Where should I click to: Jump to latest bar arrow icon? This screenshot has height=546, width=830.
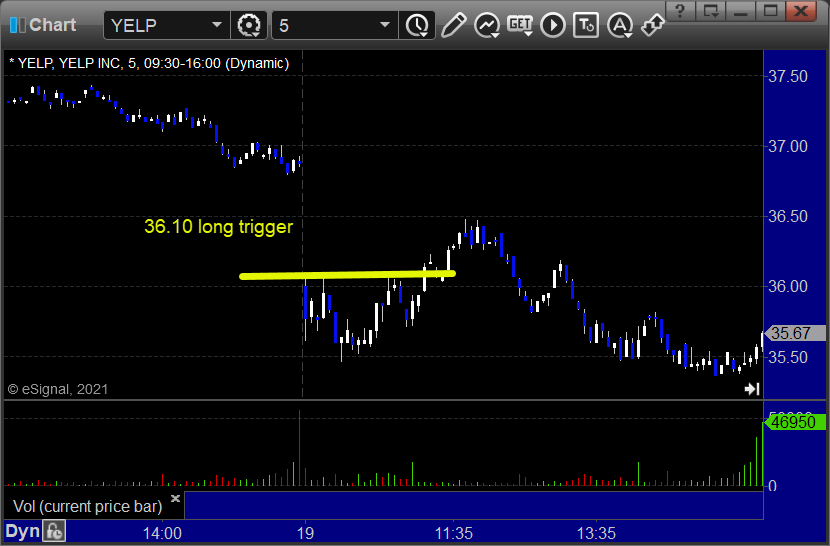point(752,389)
